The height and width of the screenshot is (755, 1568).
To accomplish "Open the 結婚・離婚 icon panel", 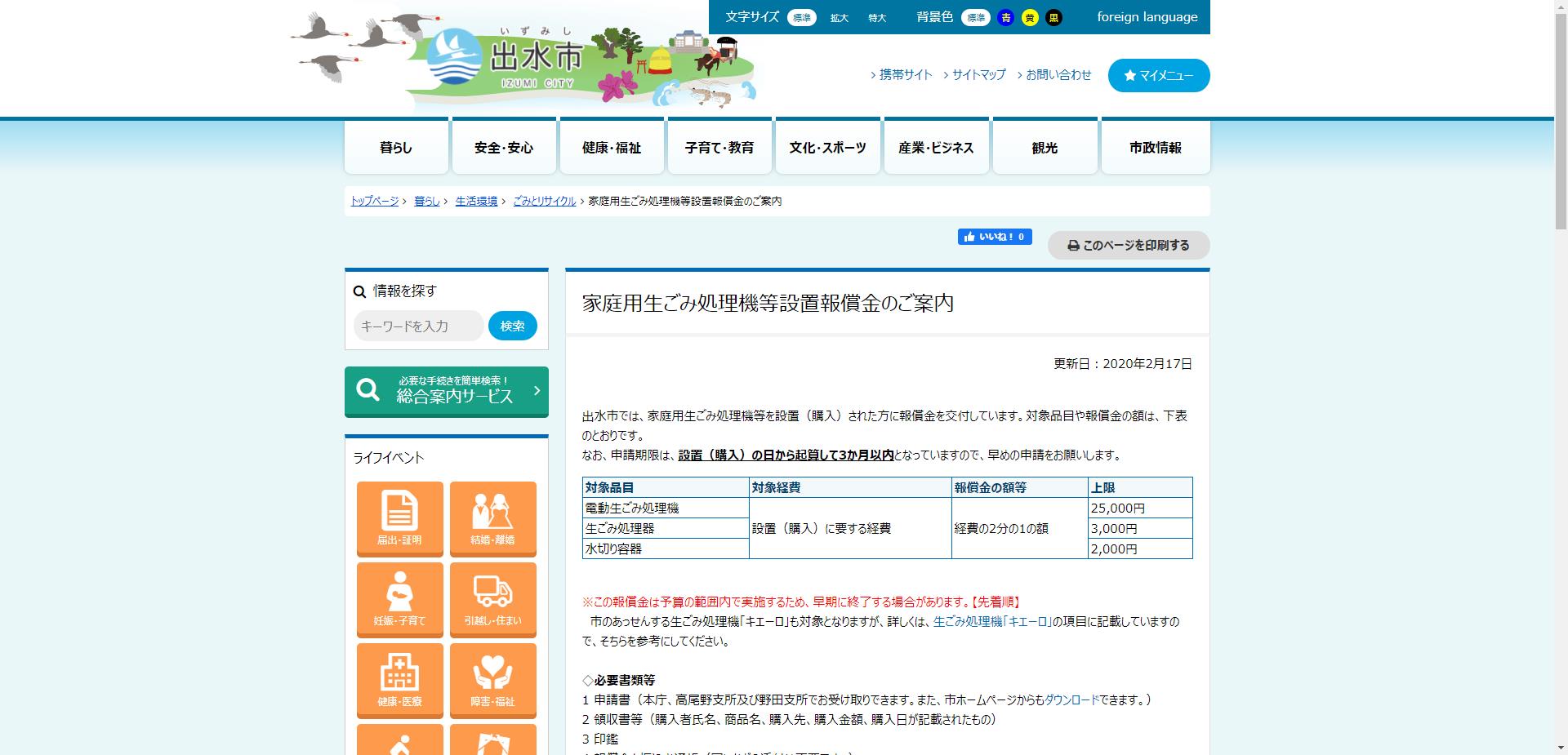I will [x=492, y=518].
